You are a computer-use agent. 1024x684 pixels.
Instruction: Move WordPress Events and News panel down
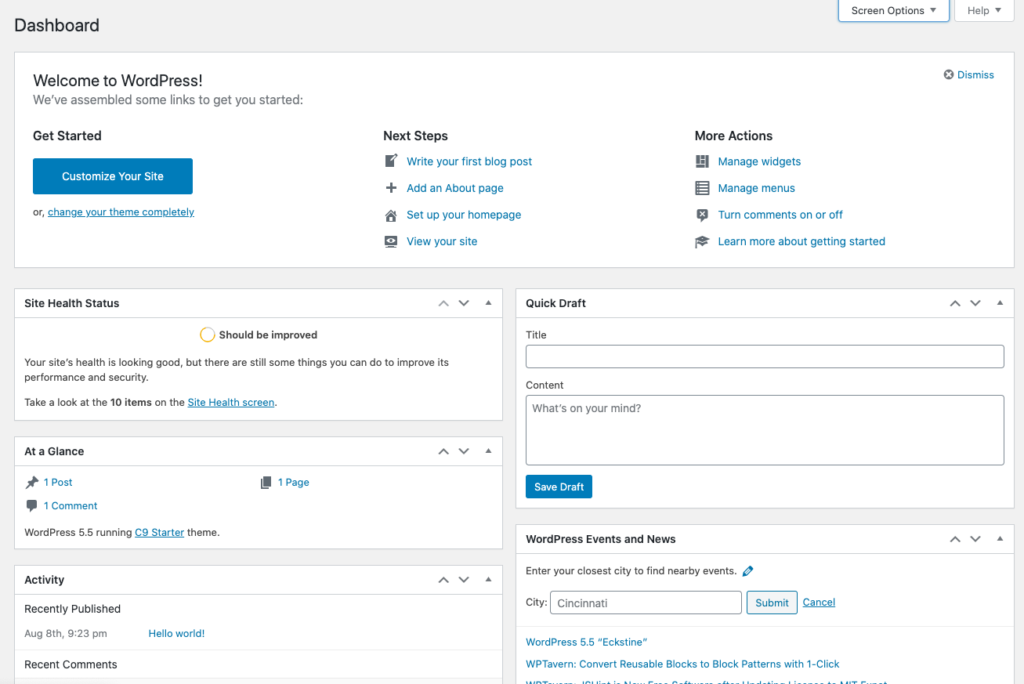click(x=975, y=539)
